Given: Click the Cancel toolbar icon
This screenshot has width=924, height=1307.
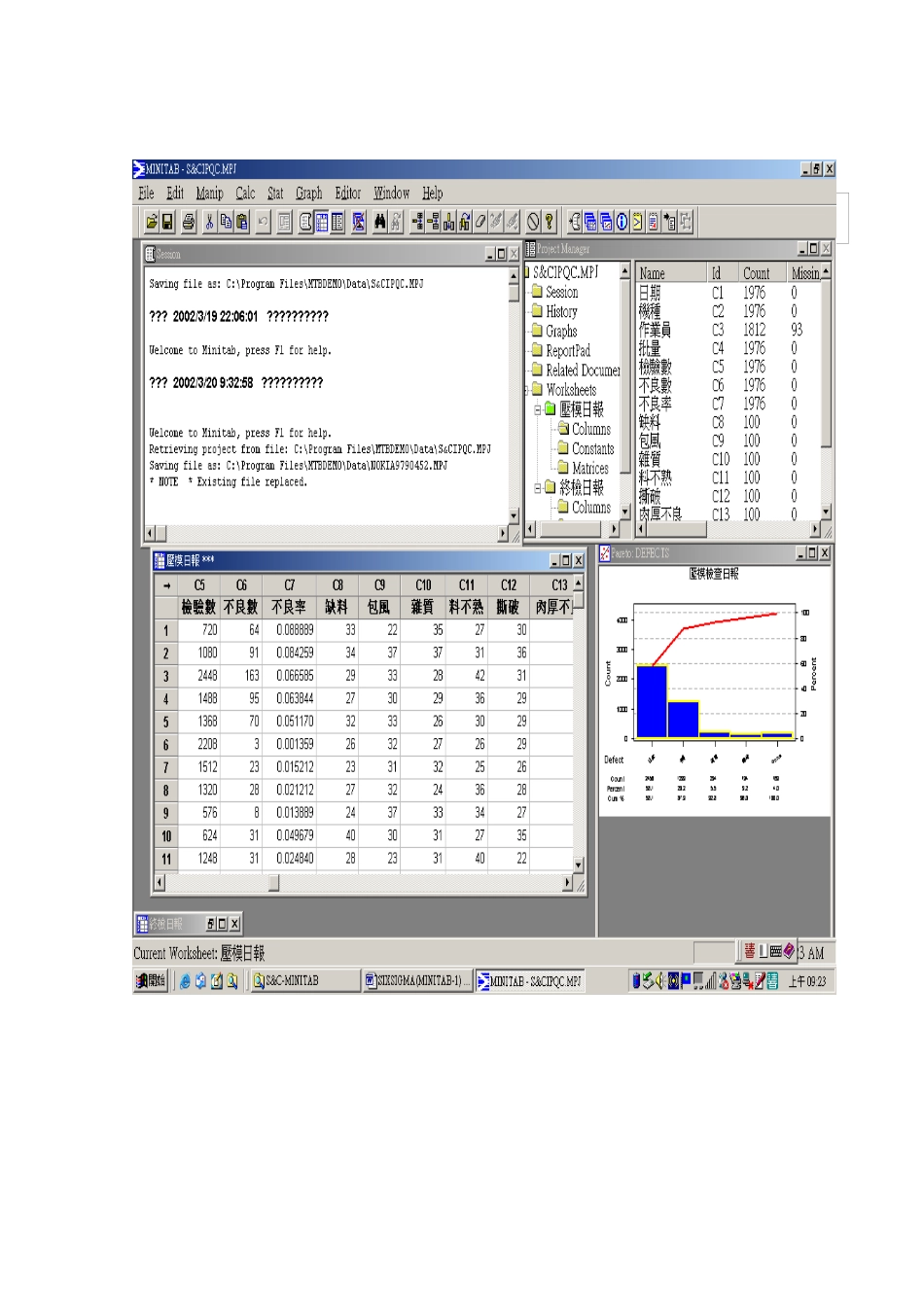Looking at the screenshot, I should (533, 223).
